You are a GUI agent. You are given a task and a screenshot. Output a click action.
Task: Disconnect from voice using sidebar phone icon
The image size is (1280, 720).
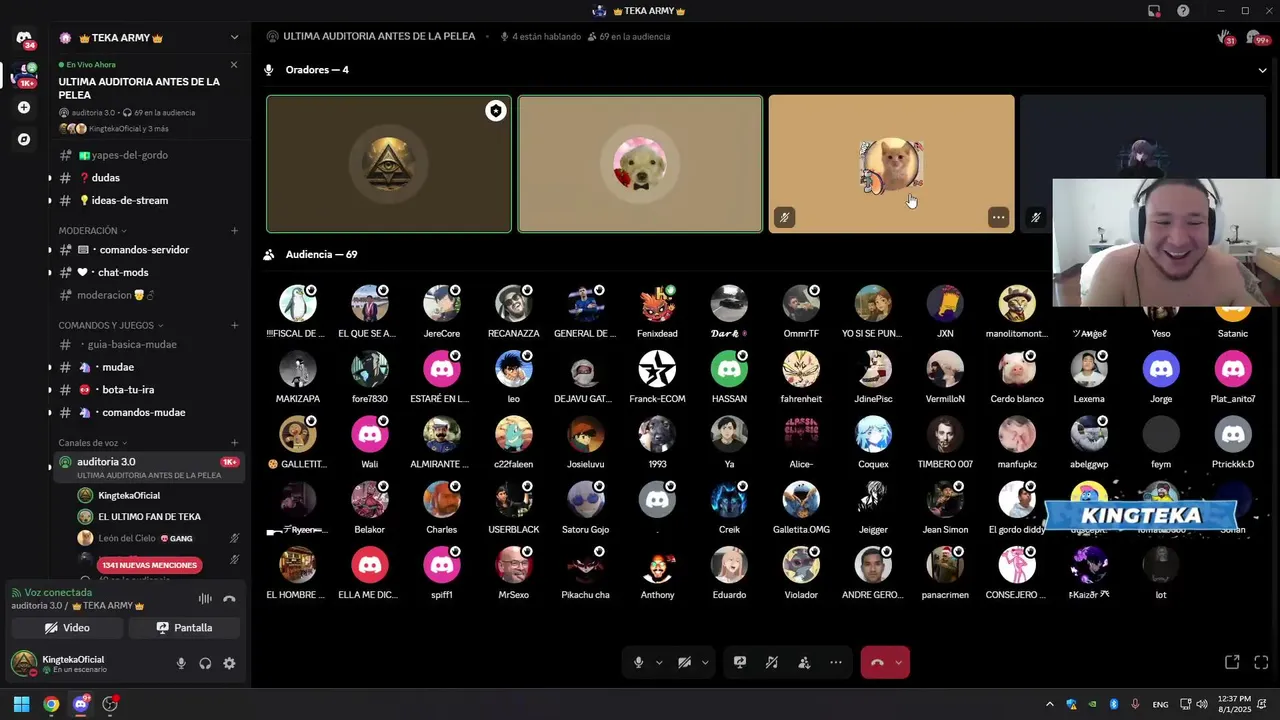tap(229, 599)
